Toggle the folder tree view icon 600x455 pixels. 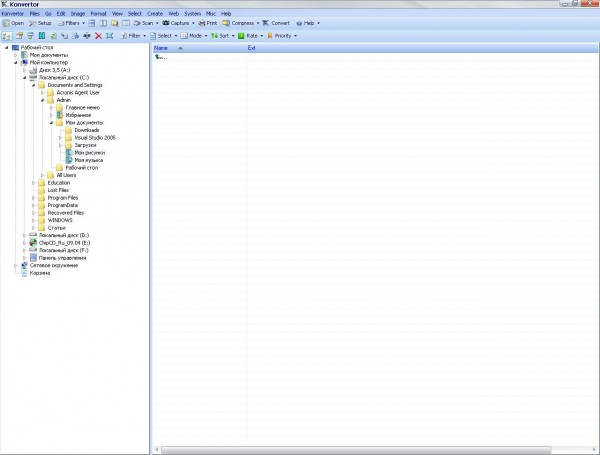[x=7, y=36]
